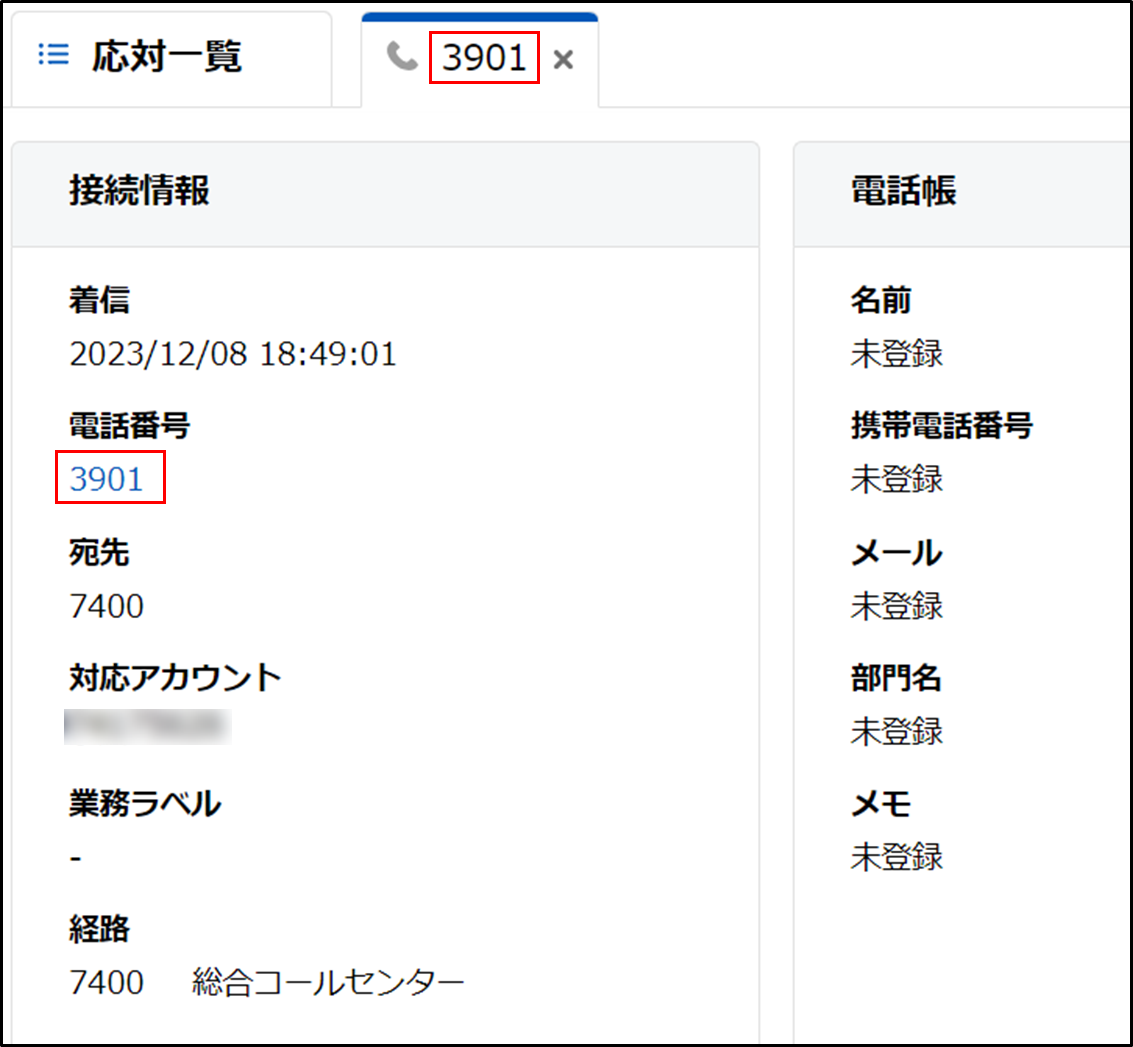Click the blurred 対応アカウント value
This screenshot has width=1133, height=1047.
[147, 728]
